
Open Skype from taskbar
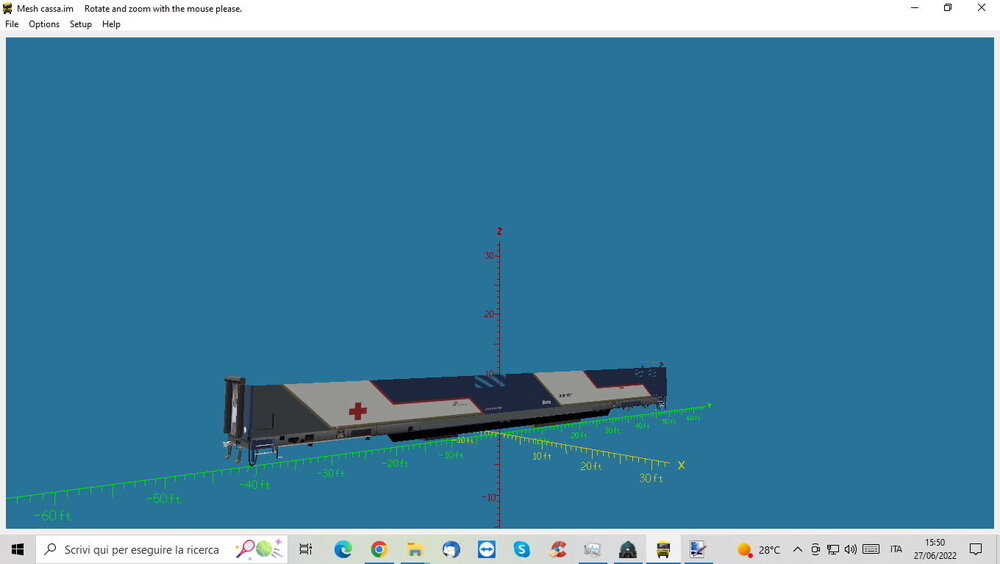pos(522,549)
